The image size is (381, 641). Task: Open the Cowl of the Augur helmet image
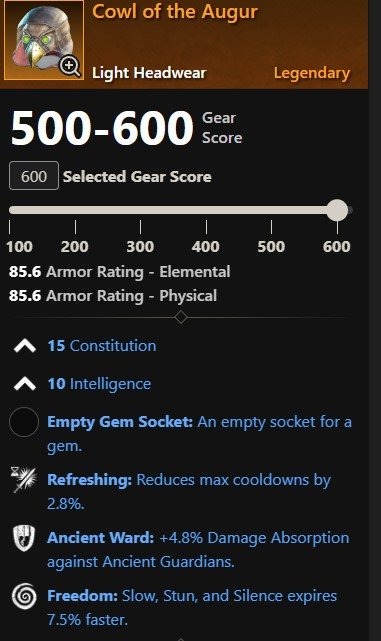(x=44, y=40)
